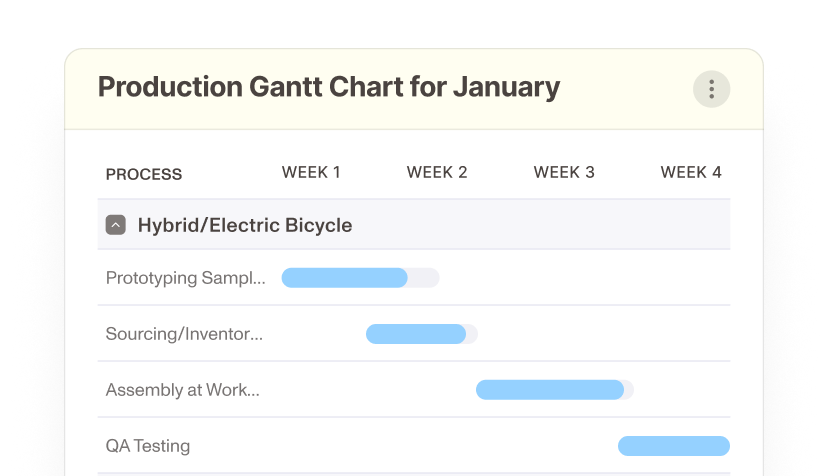Click grey unfinished end of Assembly bar
The image size is (828, 476).
point(629,390)
